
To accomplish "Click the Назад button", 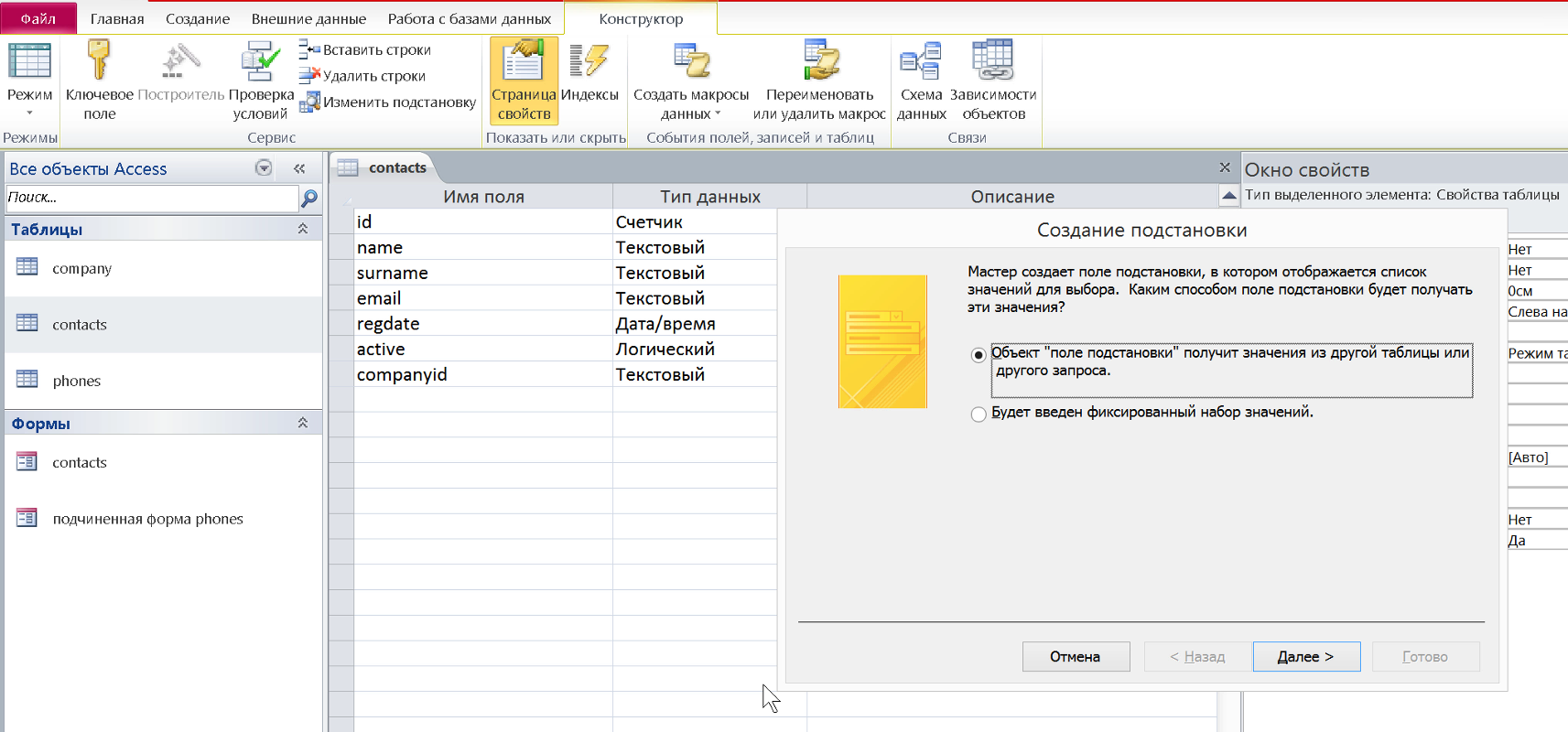I will (x=1197, y=657).
